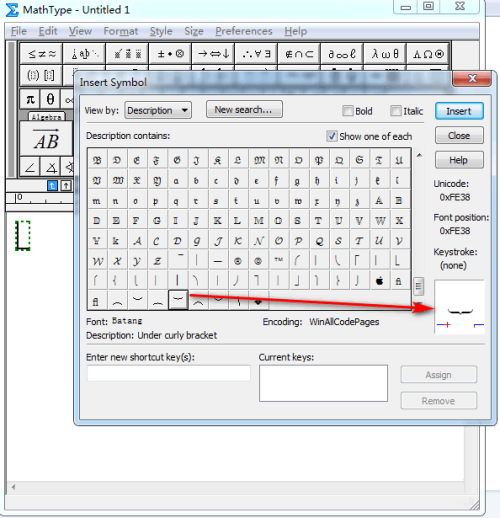The image size is (500, 518).
Task: Open the View by Description dropdown
Action: 158,110
